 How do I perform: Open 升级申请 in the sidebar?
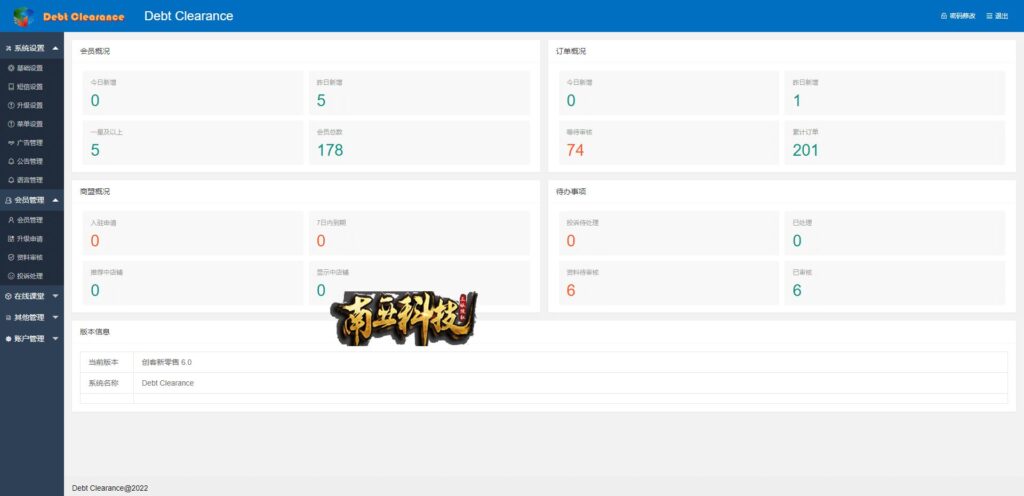click(x=26, y=239)
